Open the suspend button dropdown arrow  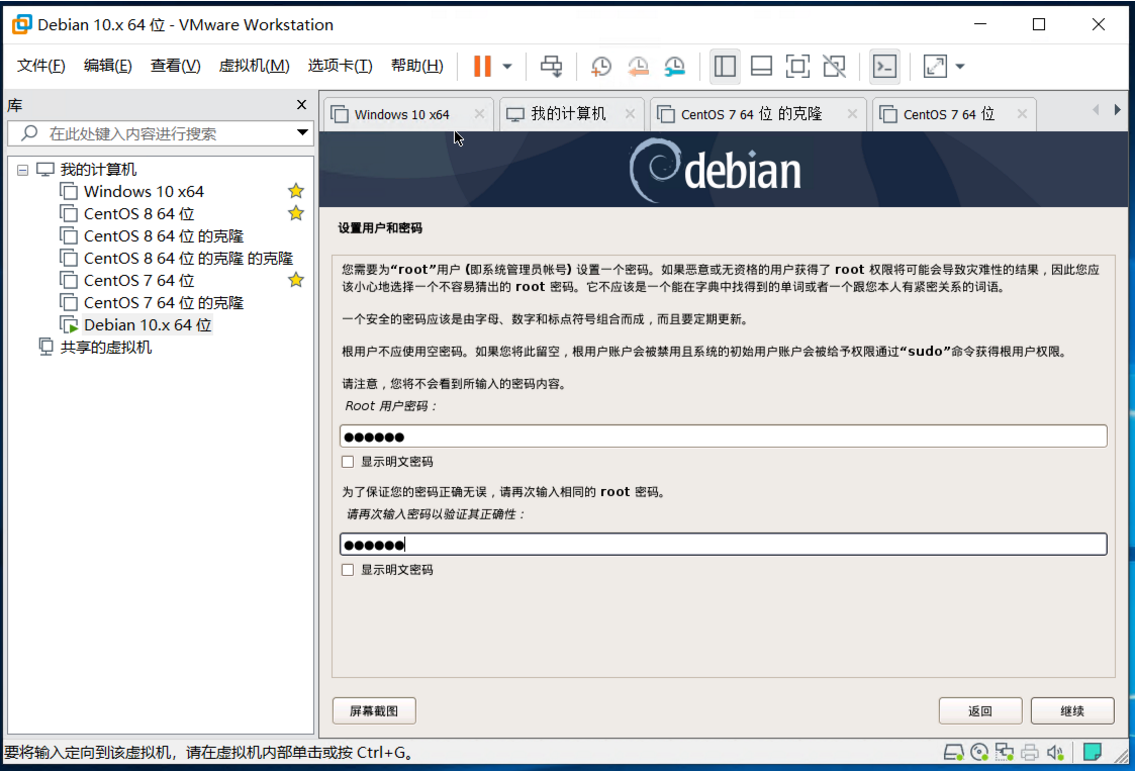click(507, 66)
